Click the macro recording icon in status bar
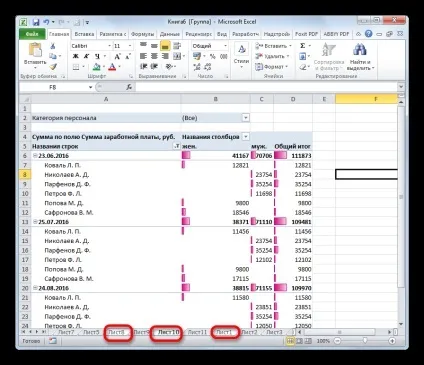Image resolution: width=424 pixels, height=365 pixels. [x=53, y=341]
